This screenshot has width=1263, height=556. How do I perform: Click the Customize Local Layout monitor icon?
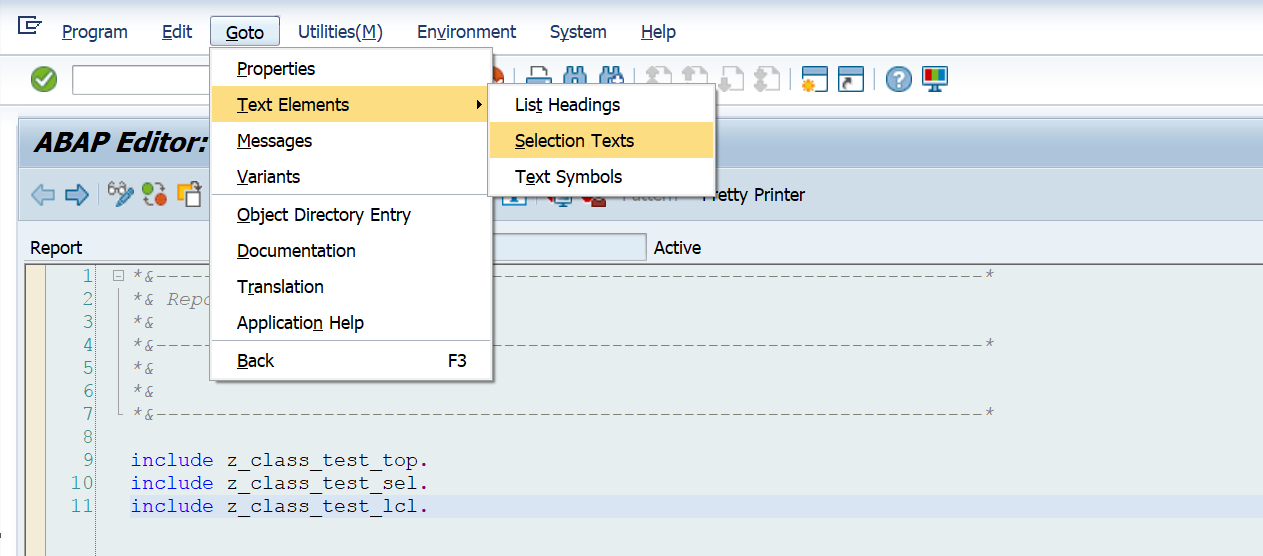935,79
